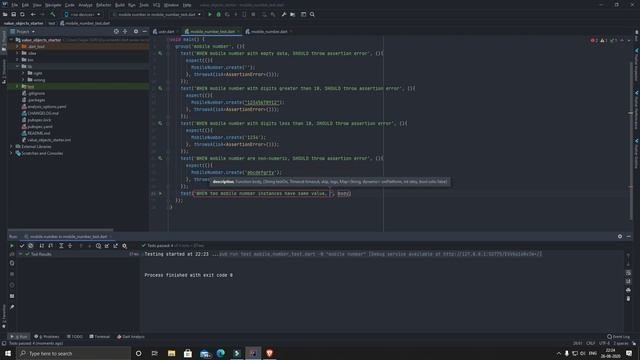The width and height of the screenshot is (640, 360).
Task: Open File Explorer from the taskbar
Action: [x=171, y=353]
